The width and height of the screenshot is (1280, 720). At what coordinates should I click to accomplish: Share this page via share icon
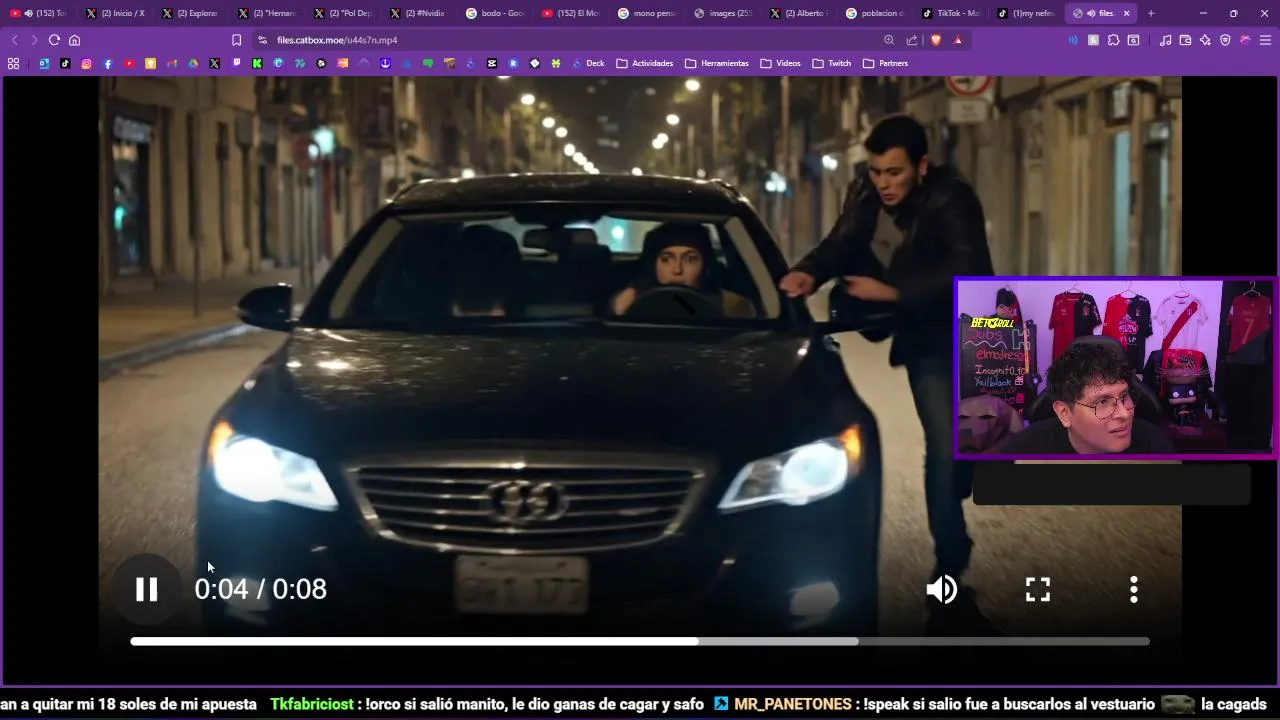tap(912, 40)
